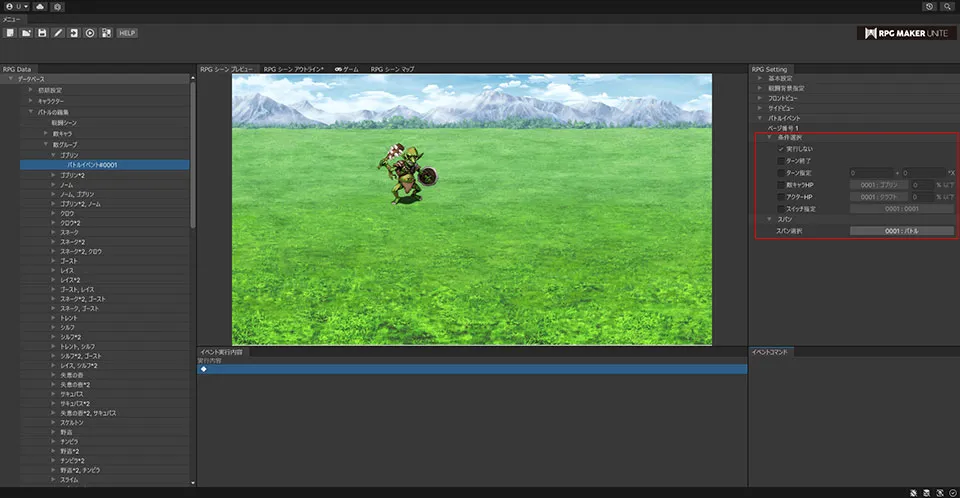Click the save floppy disk icon
This screenshot has width=960, height=498.
(42, 33)
